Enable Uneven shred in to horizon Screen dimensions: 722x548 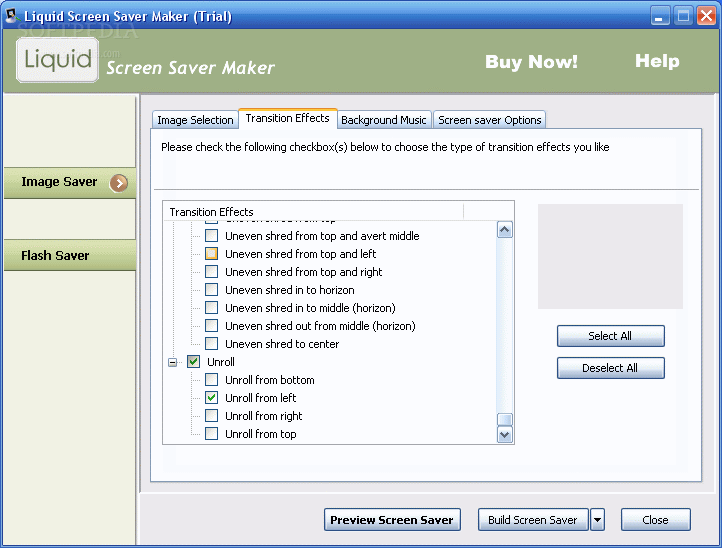pos(211,290)
